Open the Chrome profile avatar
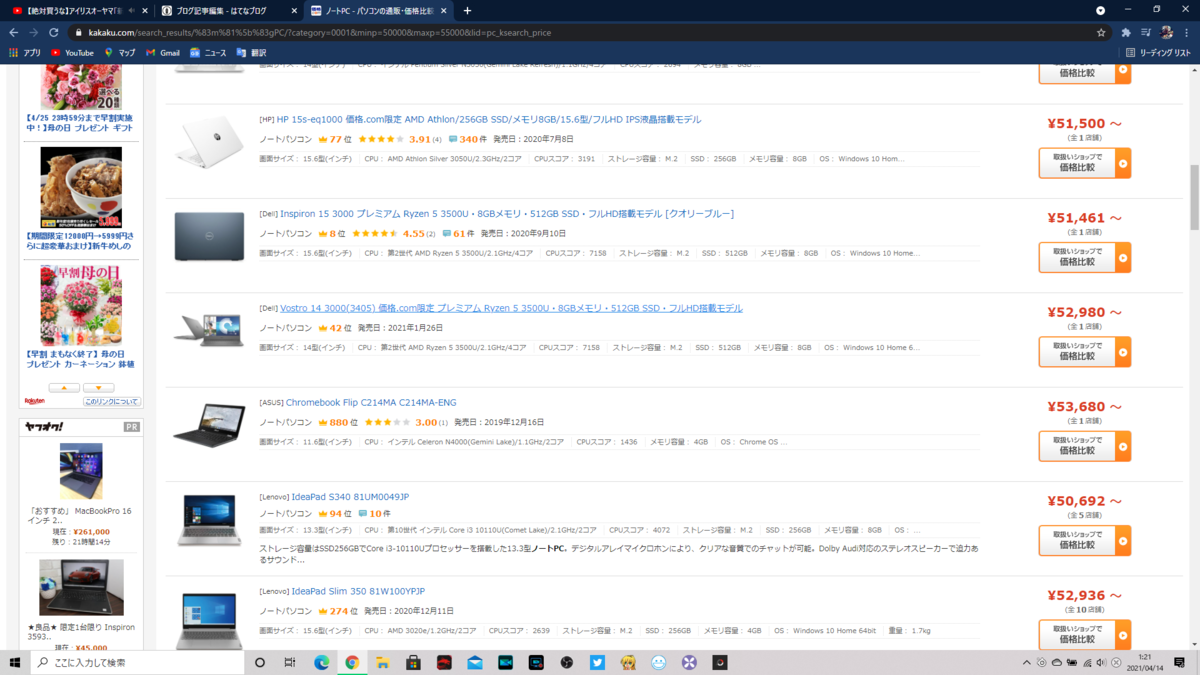 click(1166, 32)
